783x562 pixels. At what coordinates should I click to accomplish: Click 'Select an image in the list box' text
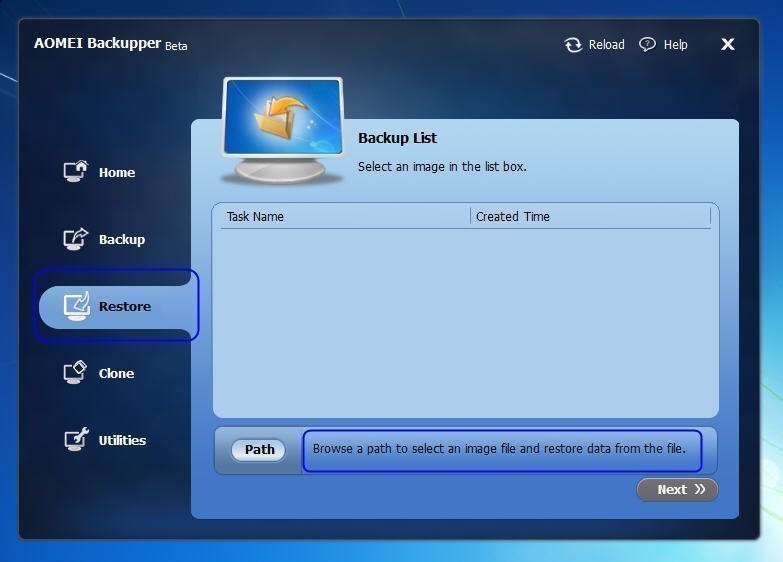442,166
